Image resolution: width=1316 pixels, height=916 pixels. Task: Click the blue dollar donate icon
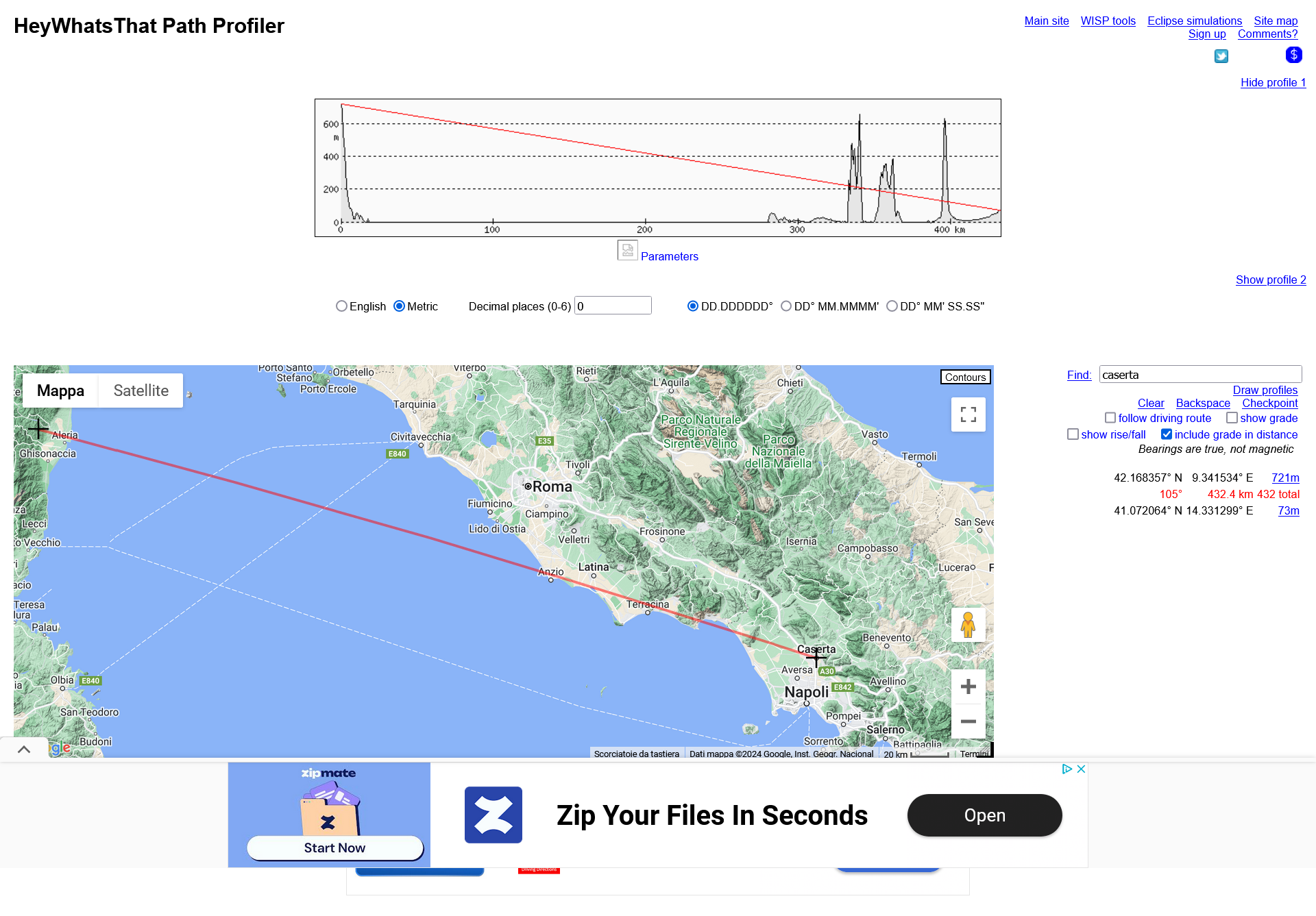1293,55
